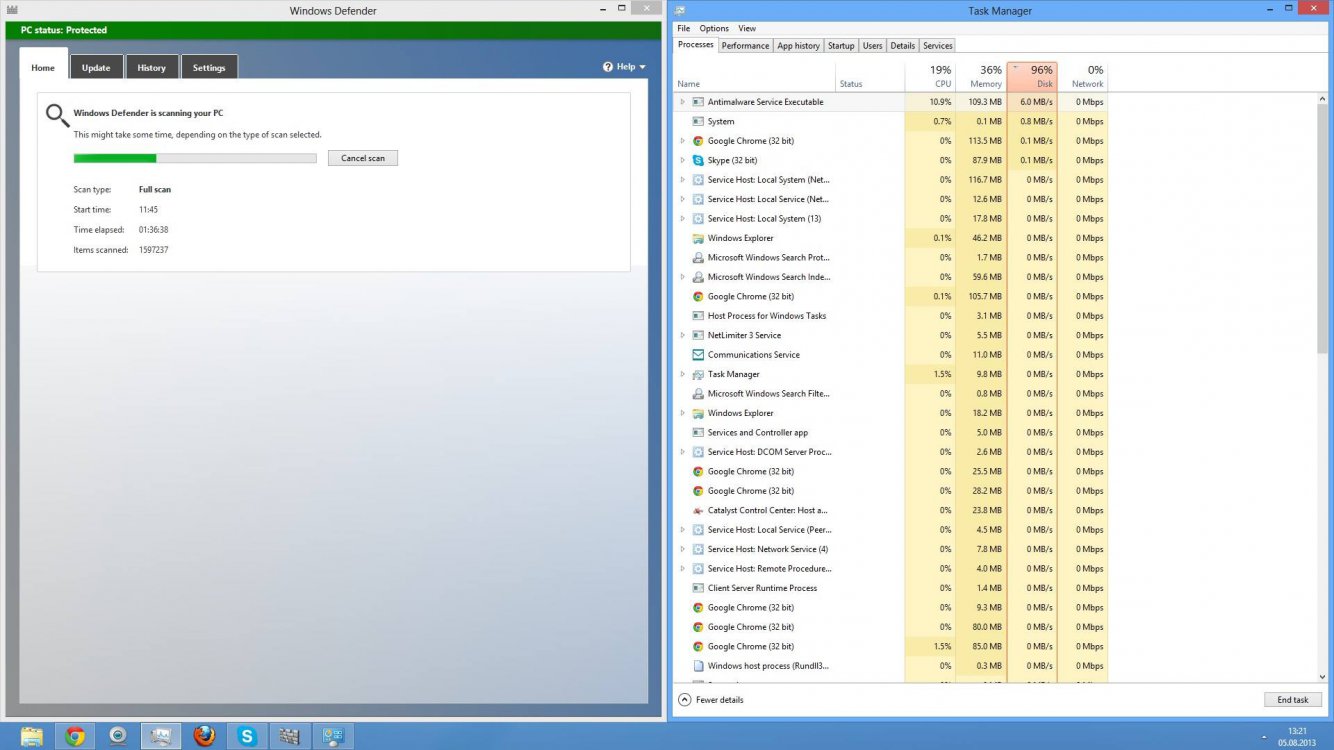Viewport: 1334px width, 750px height.
Task: Switch to the History tab in Windows Defender
Action: (x=152, y=67)
